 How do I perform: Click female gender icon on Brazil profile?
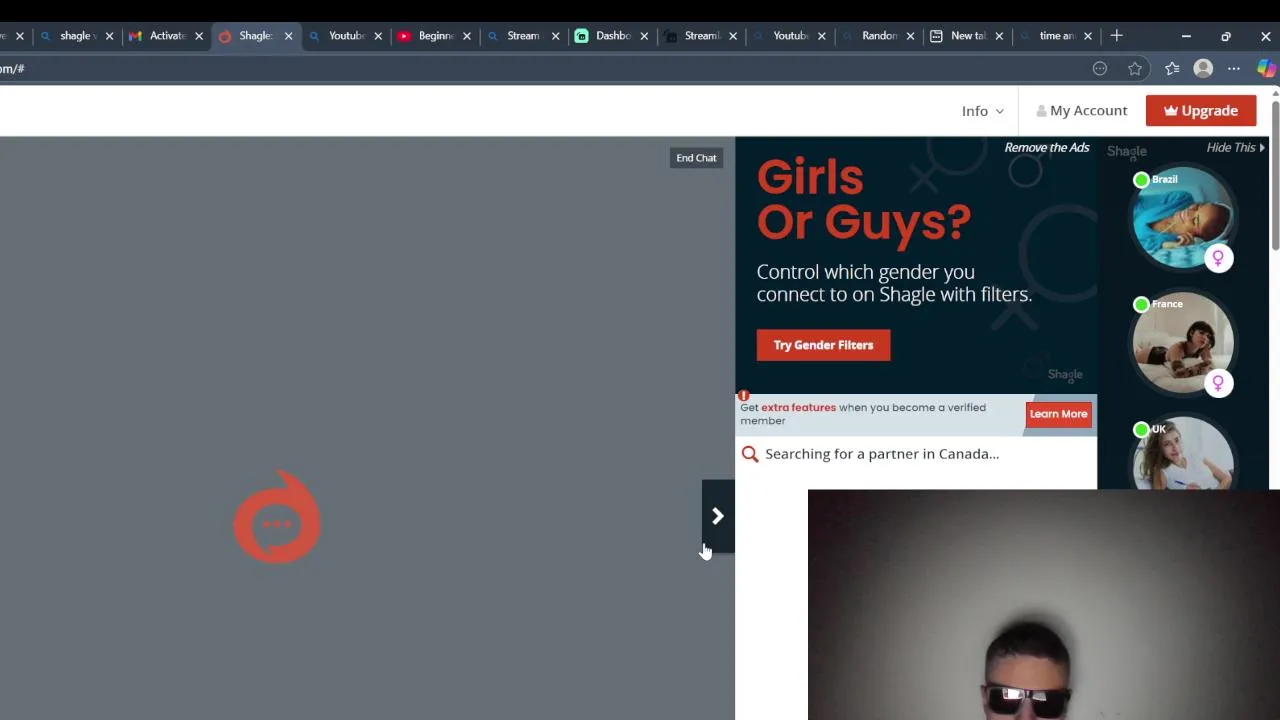1218,258
